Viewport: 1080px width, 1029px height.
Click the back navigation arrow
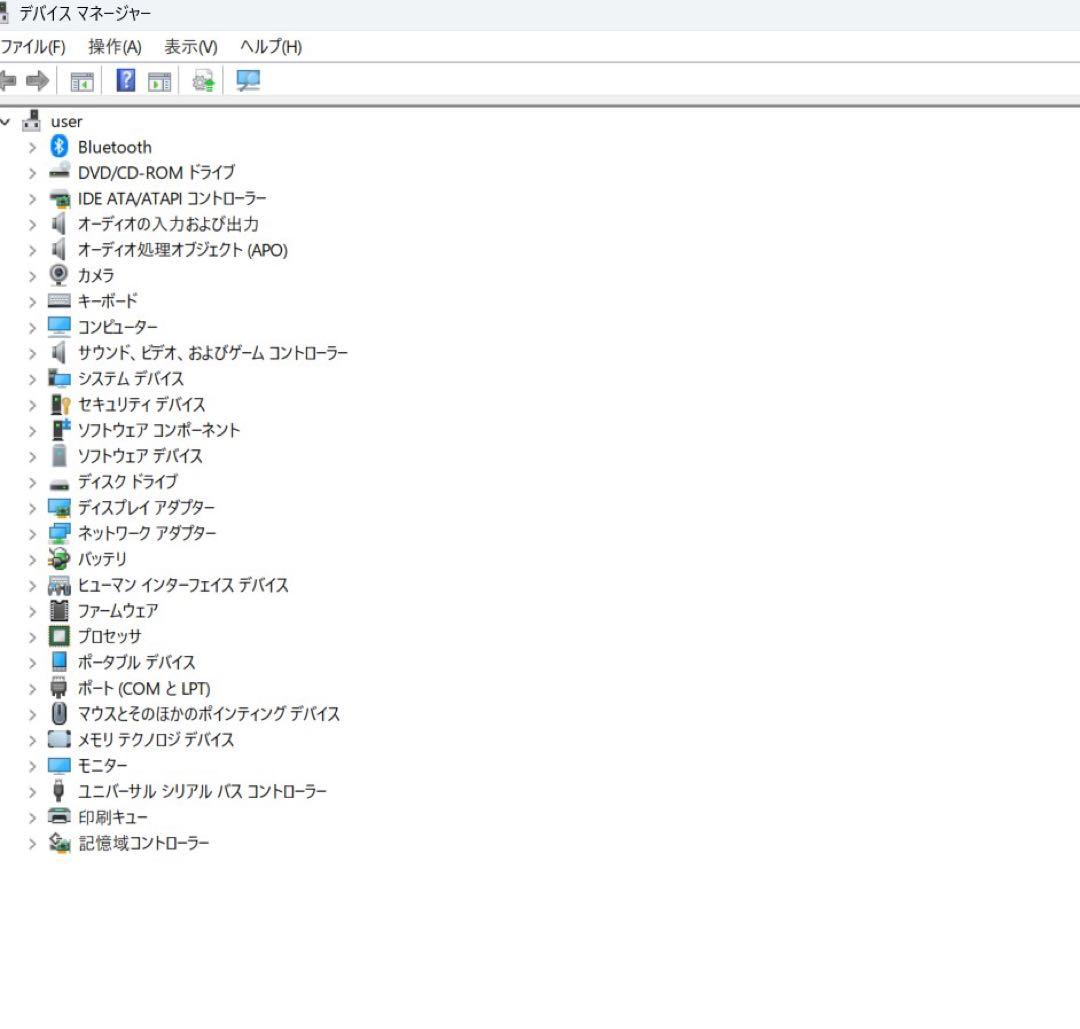tap(9, 81)
